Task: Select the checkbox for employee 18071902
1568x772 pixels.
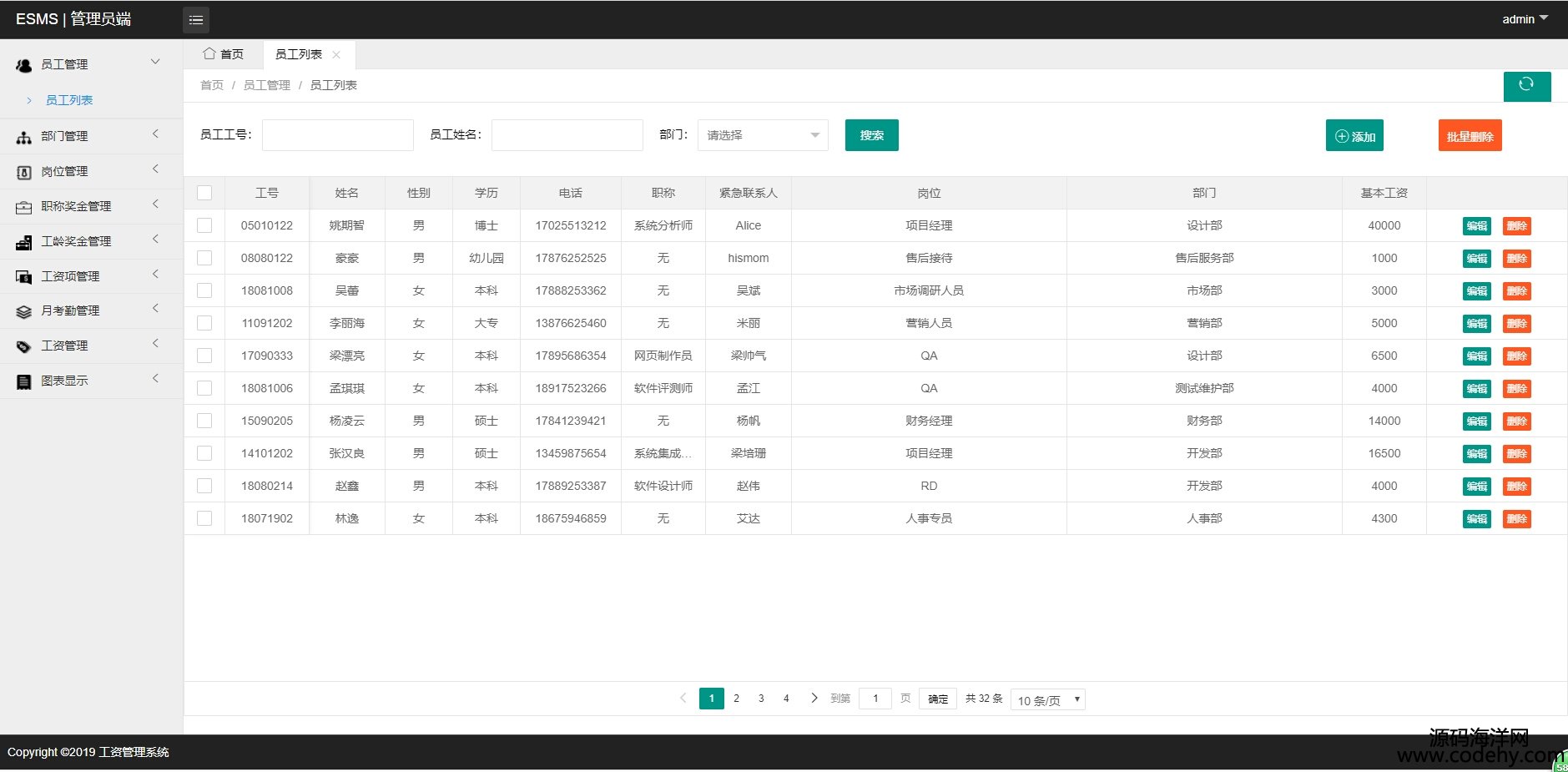Action: 204,518
